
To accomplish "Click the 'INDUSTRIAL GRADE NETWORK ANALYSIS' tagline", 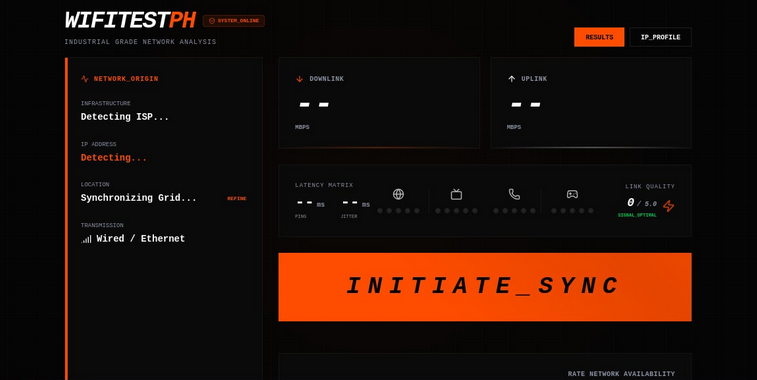I will point(140,42).
